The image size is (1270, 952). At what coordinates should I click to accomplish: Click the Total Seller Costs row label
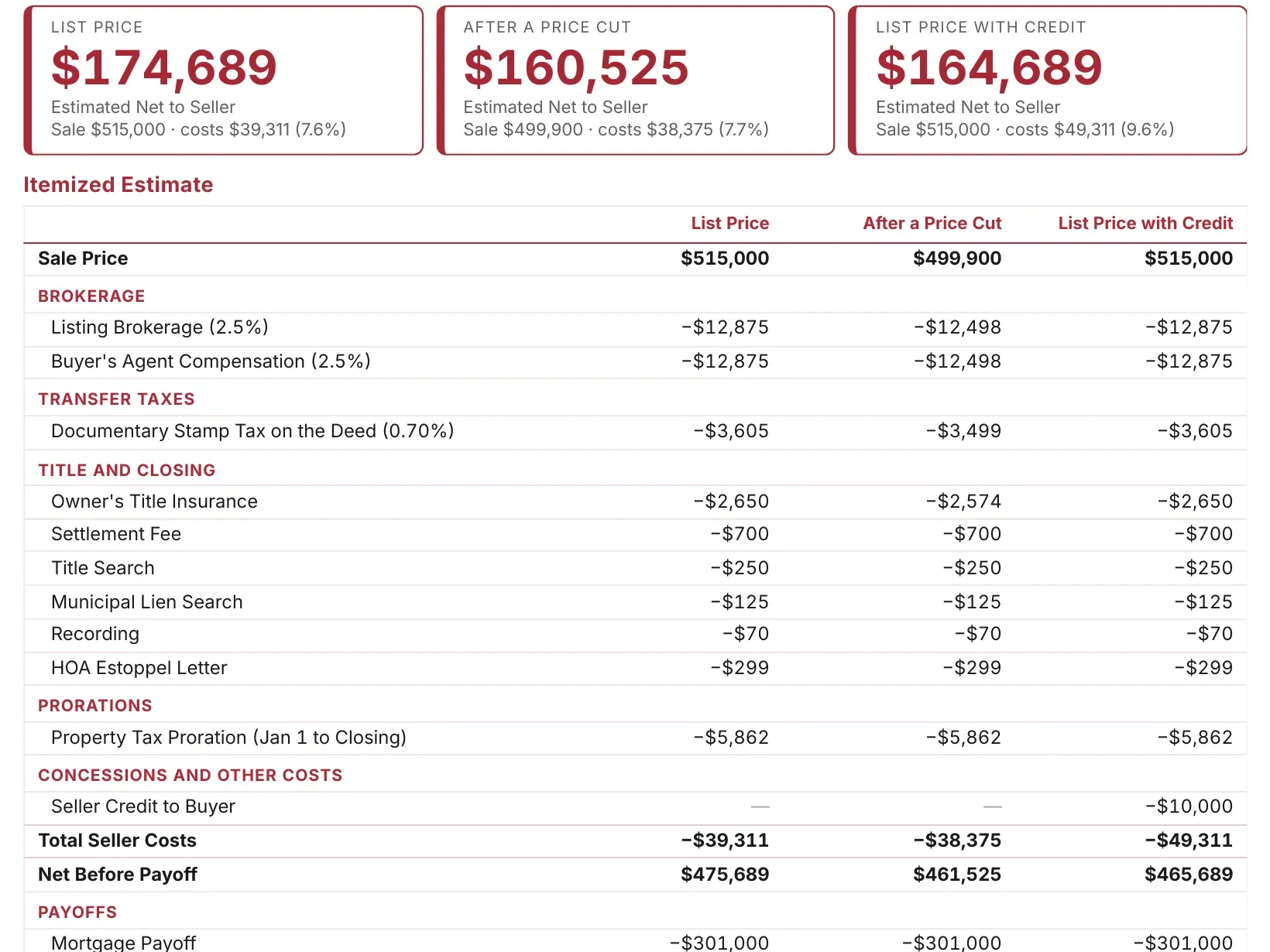pos(117,841)
